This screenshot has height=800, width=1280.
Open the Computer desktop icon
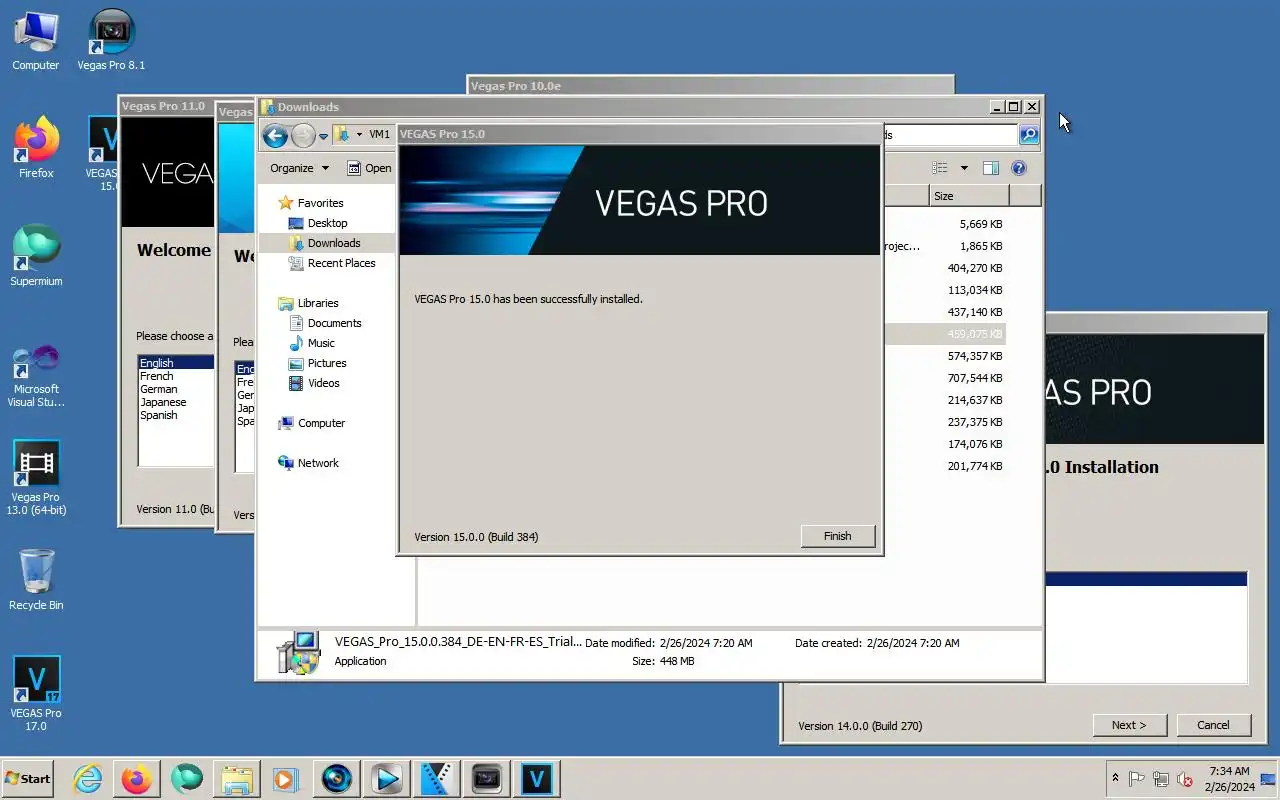click(x=36, y=41)
